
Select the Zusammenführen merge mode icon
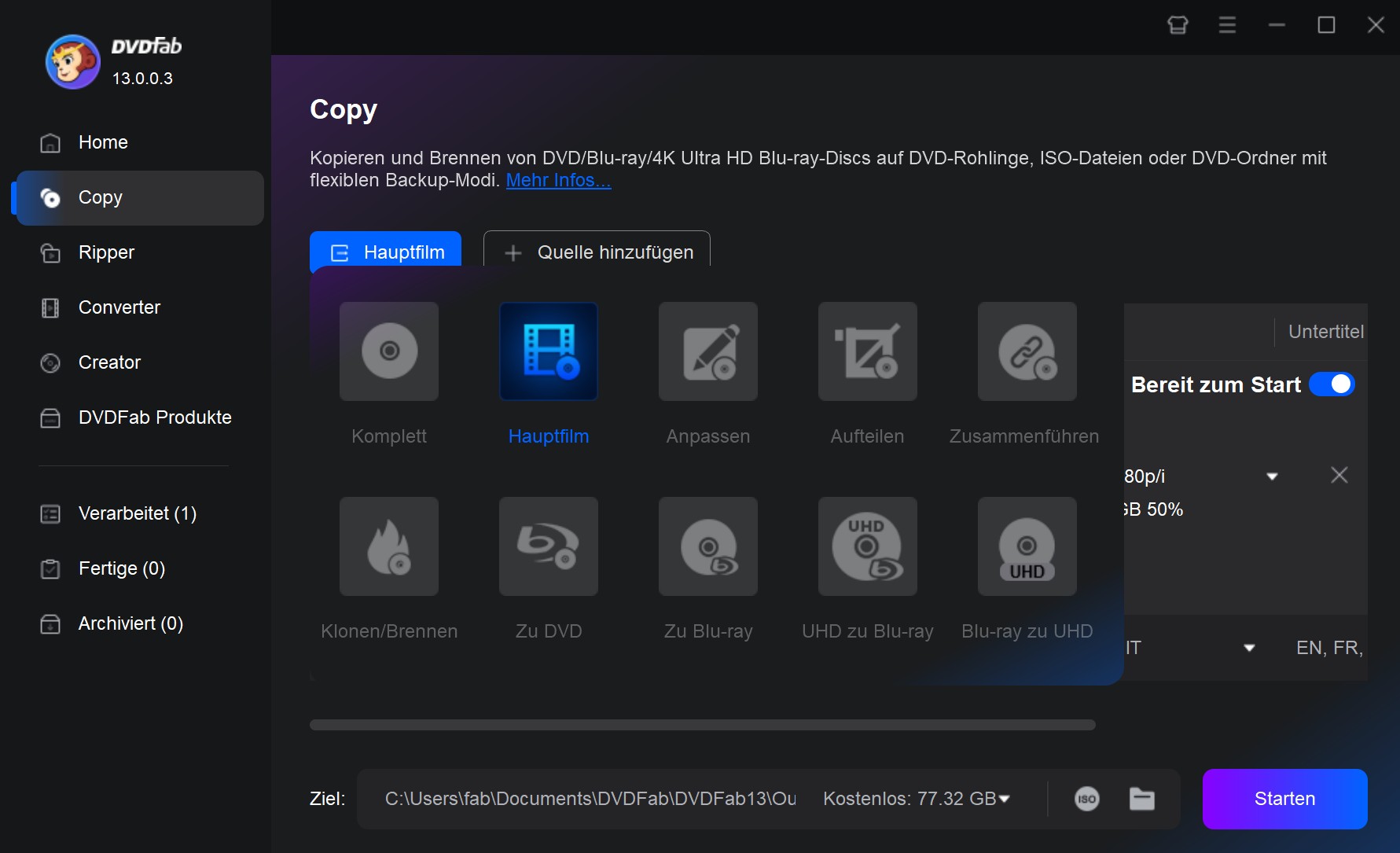[x=1027, y=351]
